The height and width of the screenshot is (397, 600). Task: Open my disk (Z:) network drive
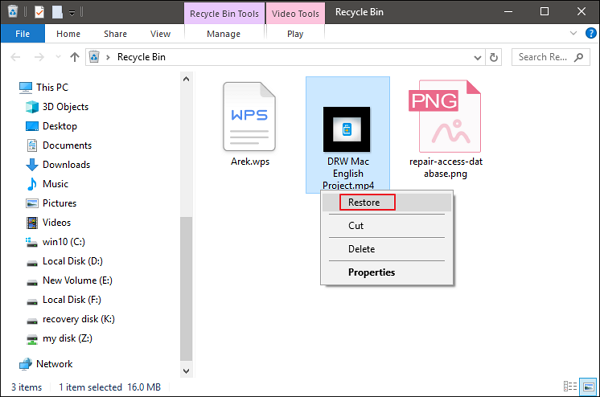[59, 338]
